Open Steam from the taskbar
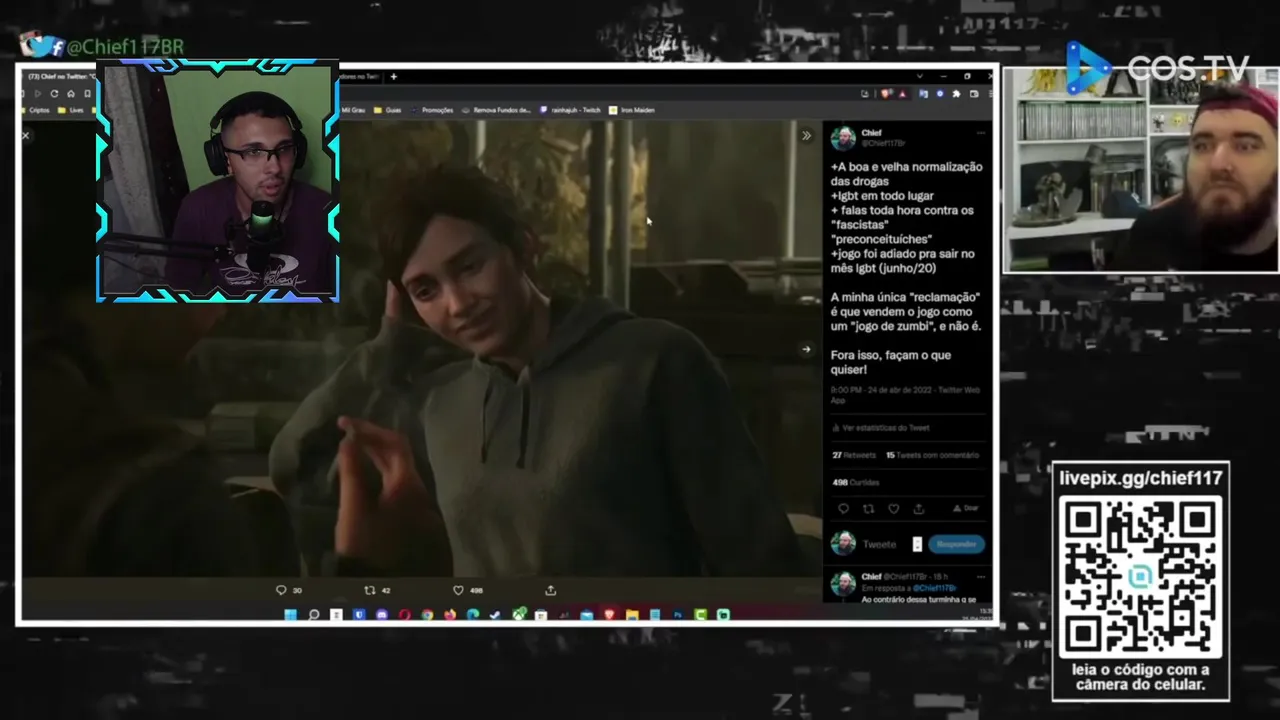This screenshot has height=720, width=1280. point(495,615)
